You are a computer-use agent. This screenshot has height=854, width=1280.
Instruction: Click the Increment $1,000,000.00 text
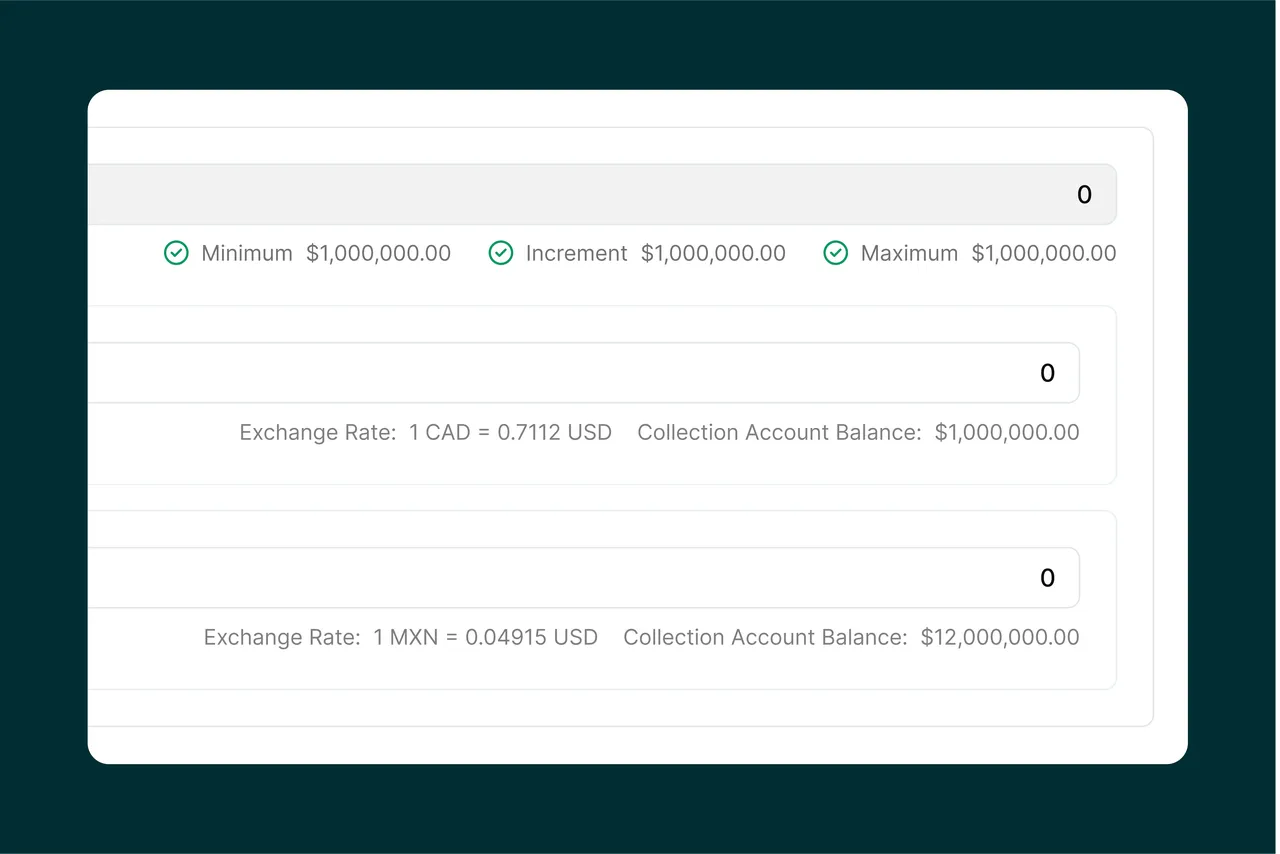coord(656,253)
